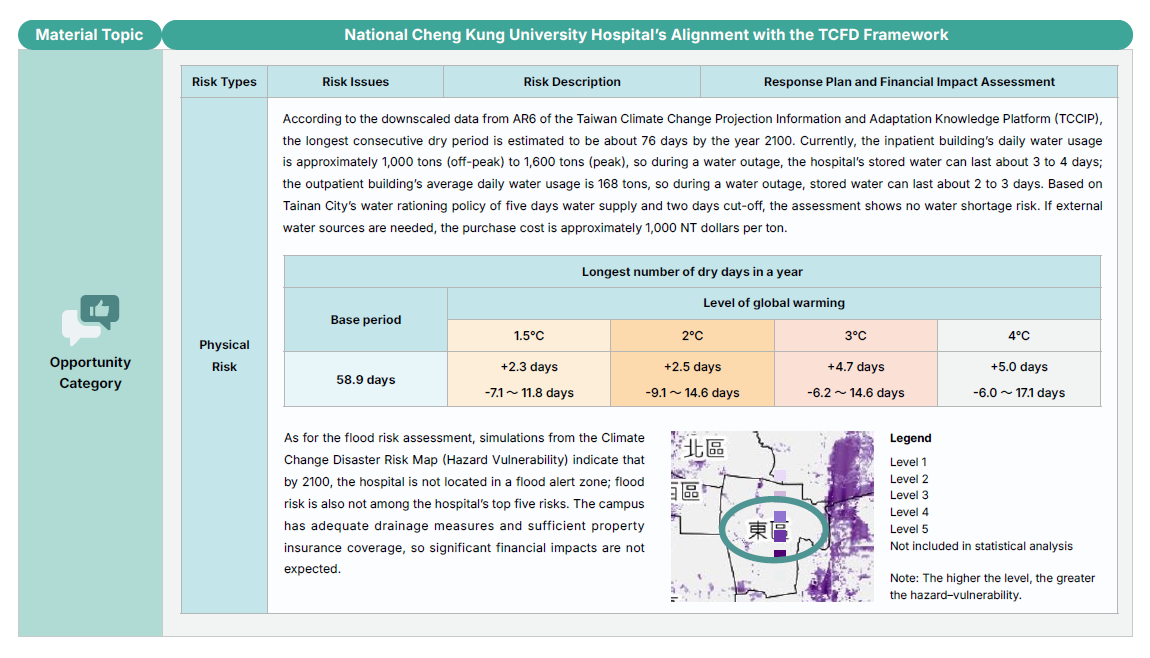This screenshot has height=658, width=1150.
Task: Select the pink 3°C warming column header
Action: coord(856,336)
